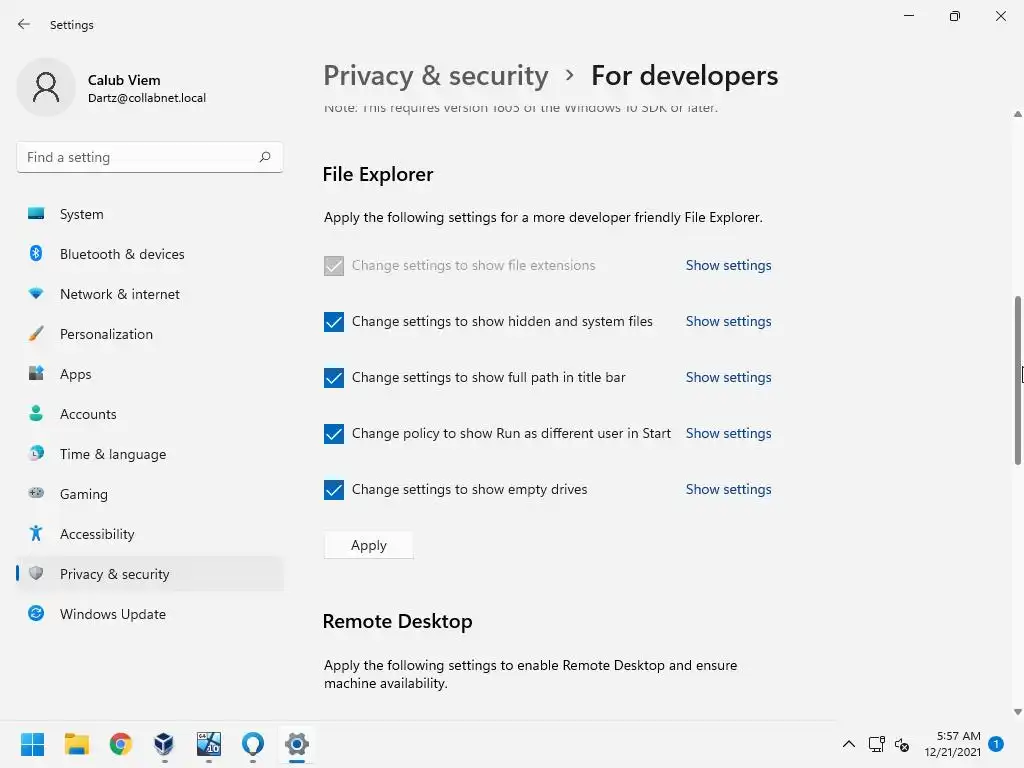This screenshot has height=768, width=1024.
Task: Click the Personalization paintbrush icon
Action: [x=36, y=334]
